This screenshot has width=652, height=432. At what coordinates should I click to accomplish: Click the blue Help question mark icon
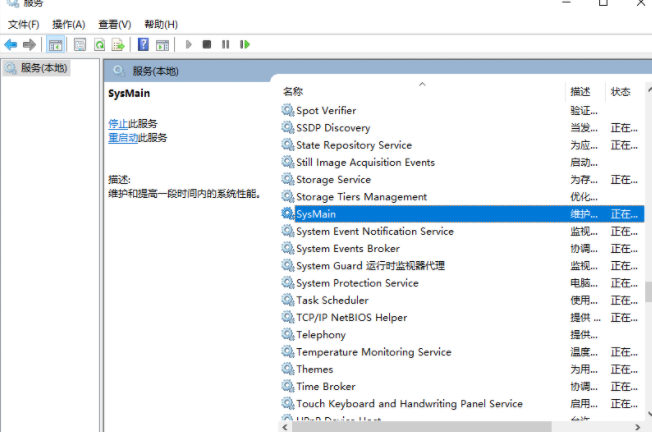tap(143, 45)
